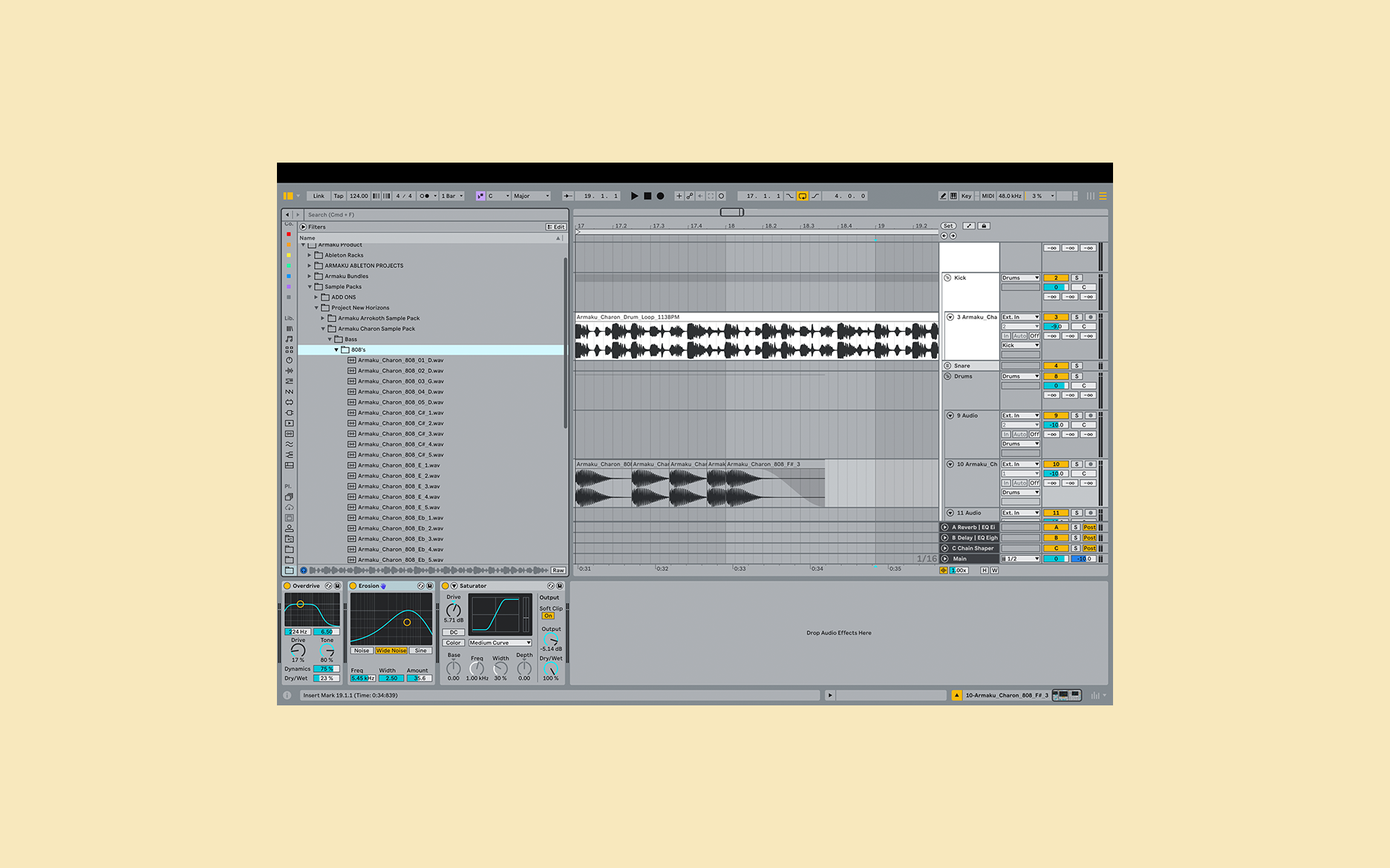Viewport: 1390px width, 868px height.
Task: Select Noise mode in Erosion
Action: click(362, 650)
